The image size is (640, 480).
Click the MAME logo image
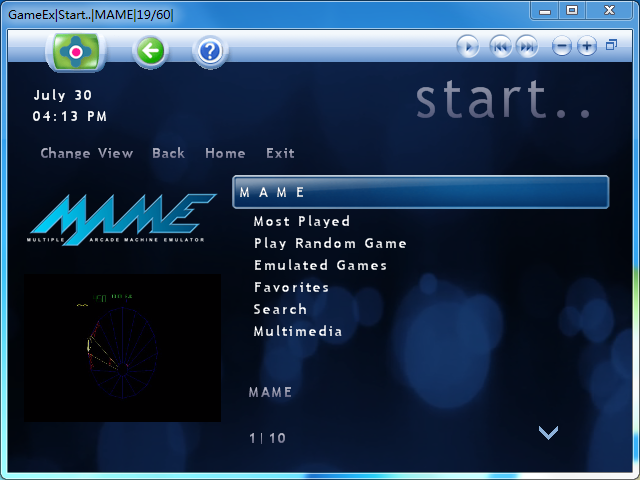122,220
